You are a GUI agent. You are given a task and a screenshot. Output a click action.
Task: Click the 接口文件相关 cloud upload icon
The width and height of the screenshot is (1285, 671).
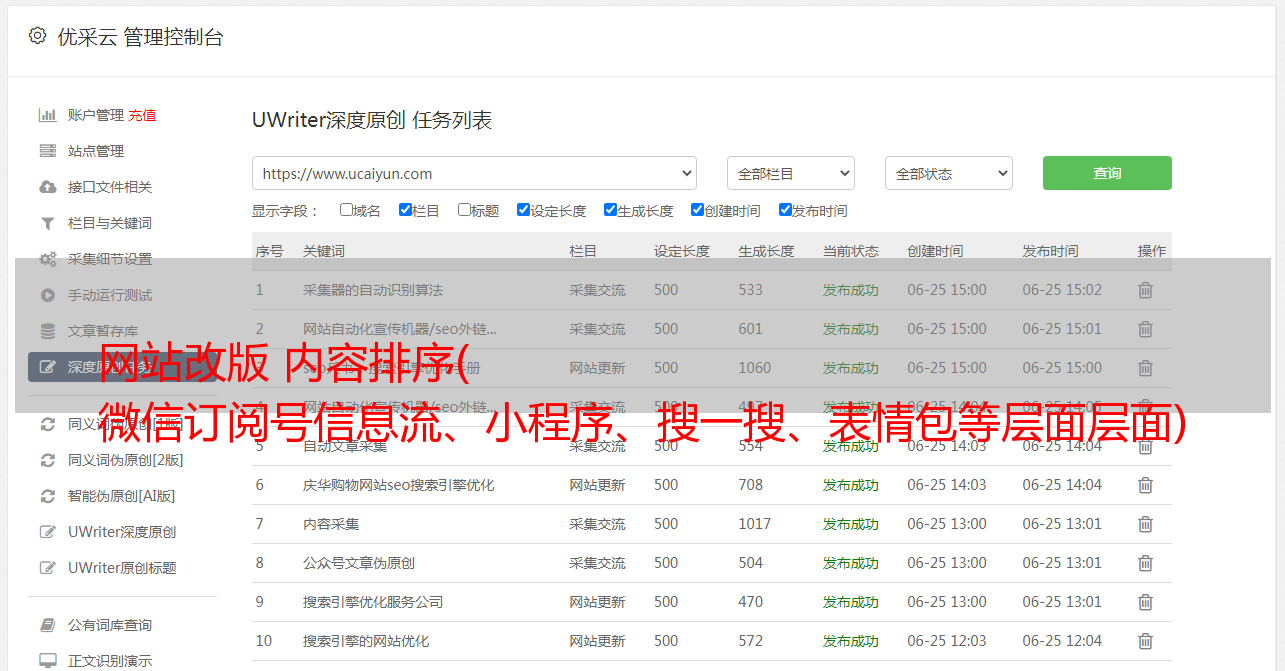(47, 187)
